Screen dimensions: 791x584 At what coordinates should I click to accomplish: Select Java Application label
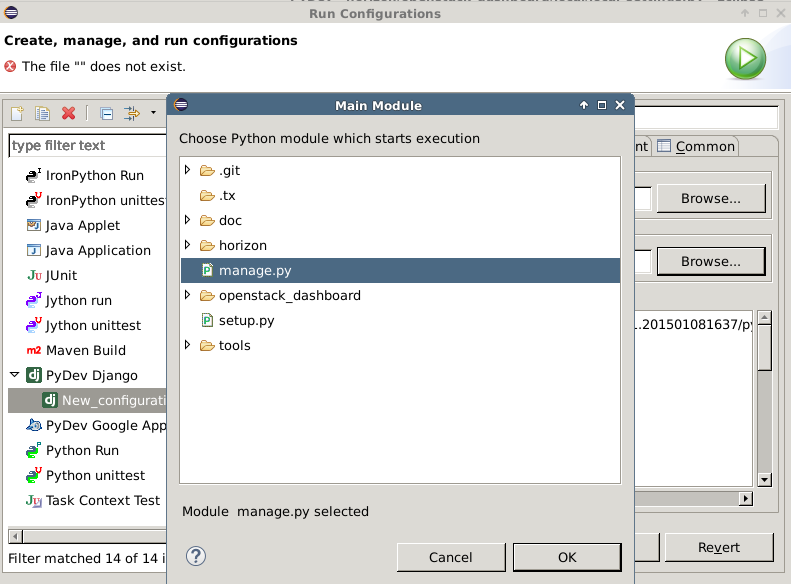point(98,251)
